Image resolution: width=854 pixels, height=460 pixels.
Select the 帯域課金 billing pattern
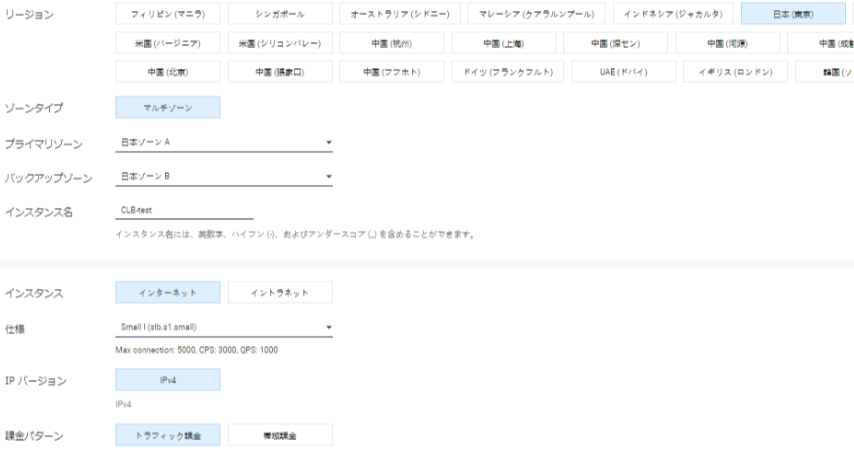[x=280, y=435]
